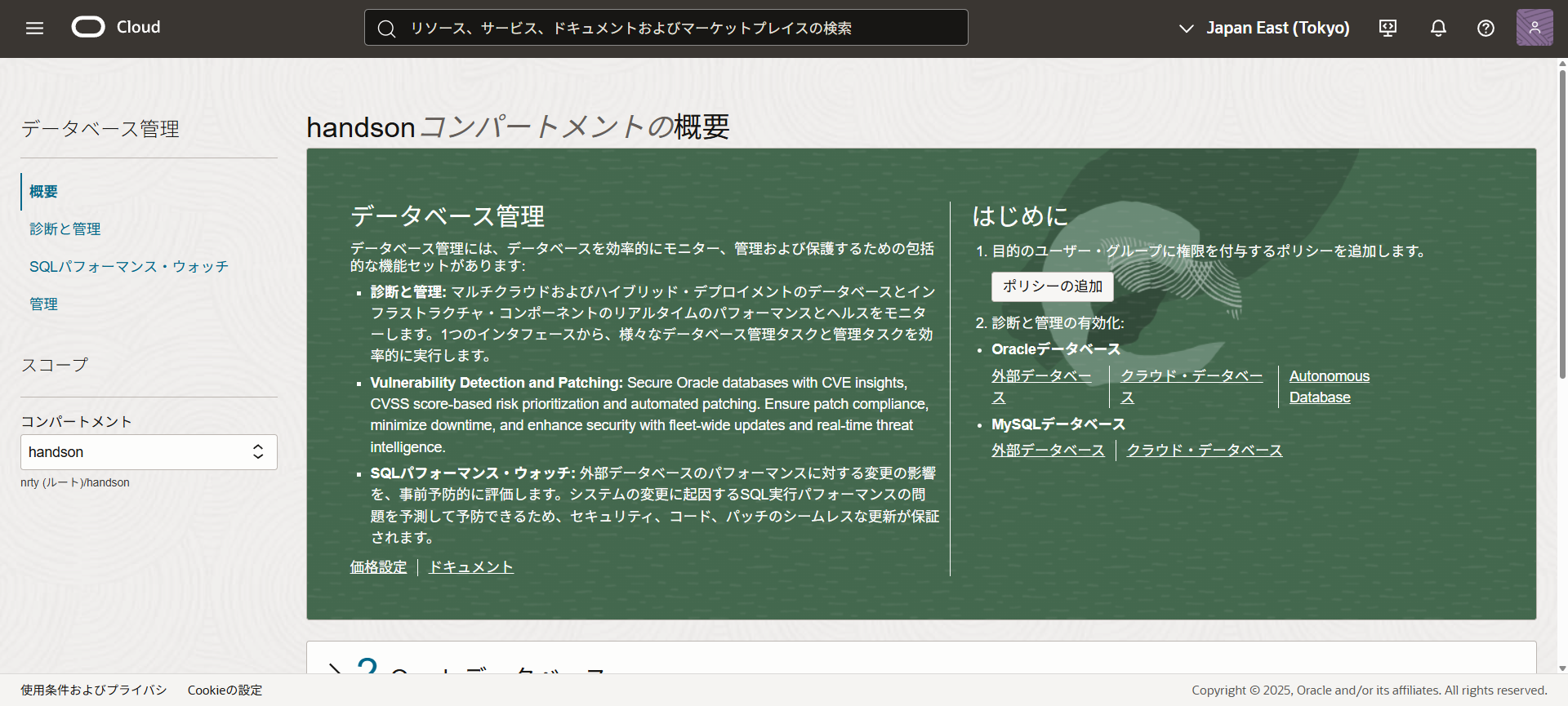Open the 価格設定 link

coord(378,567)
